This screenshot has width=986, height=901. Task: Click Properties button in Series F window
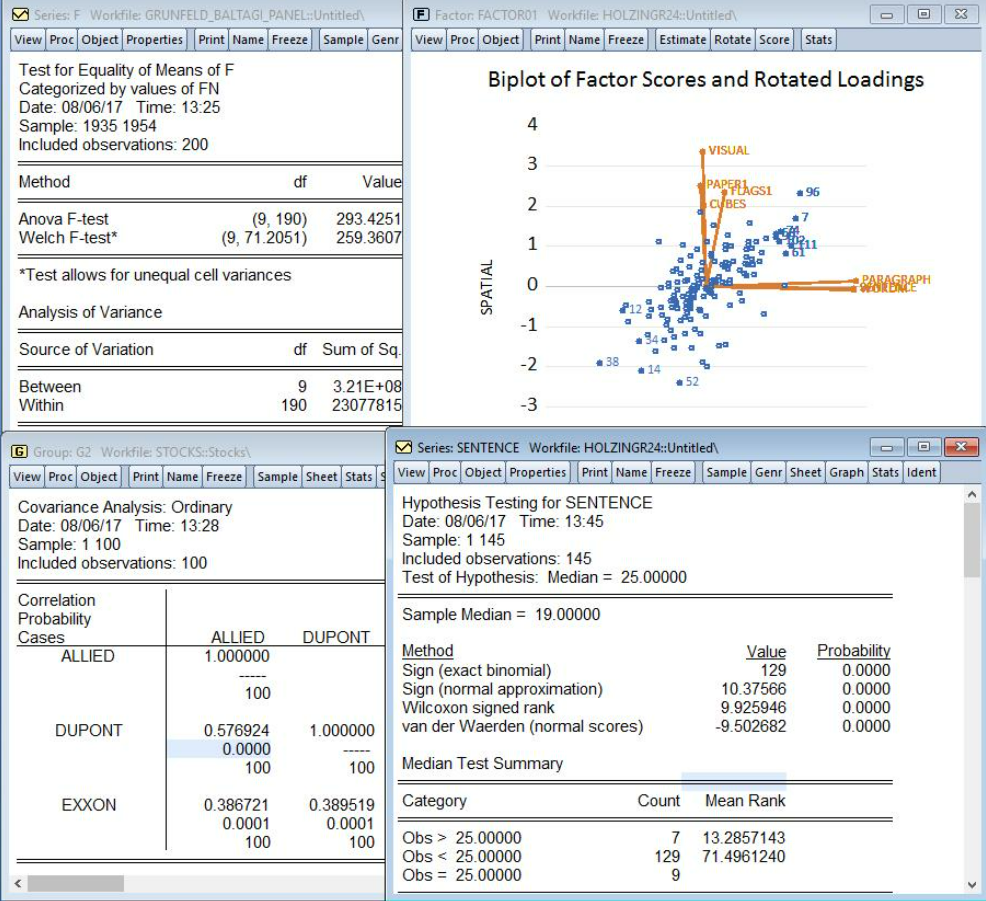(154, 40)
